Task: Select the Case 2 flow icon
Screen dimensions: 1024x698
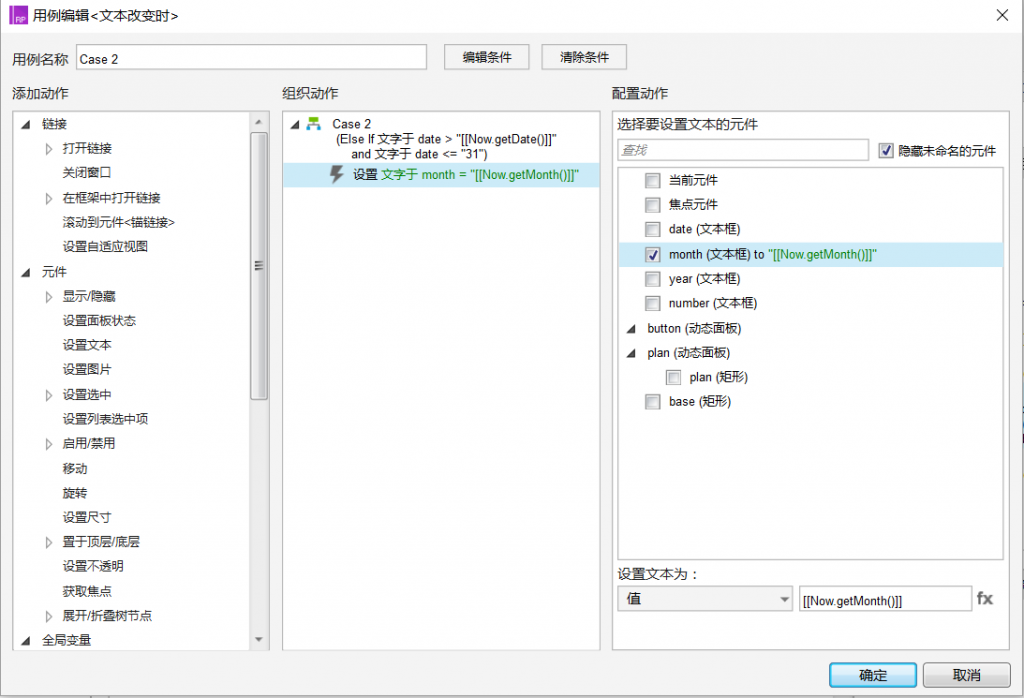Action: click(x=314, y=123)
